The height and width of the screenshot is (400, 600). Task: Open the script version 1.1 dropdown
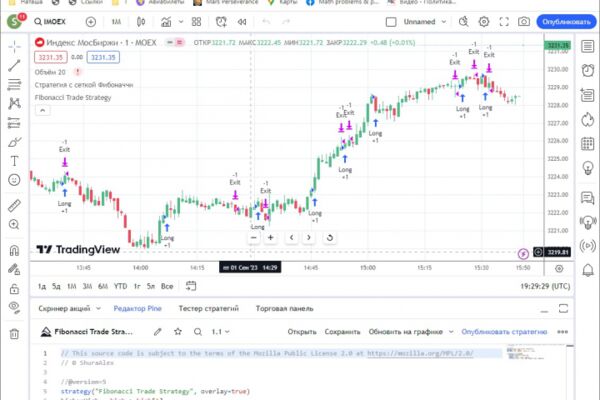click(x=221, y=332)
